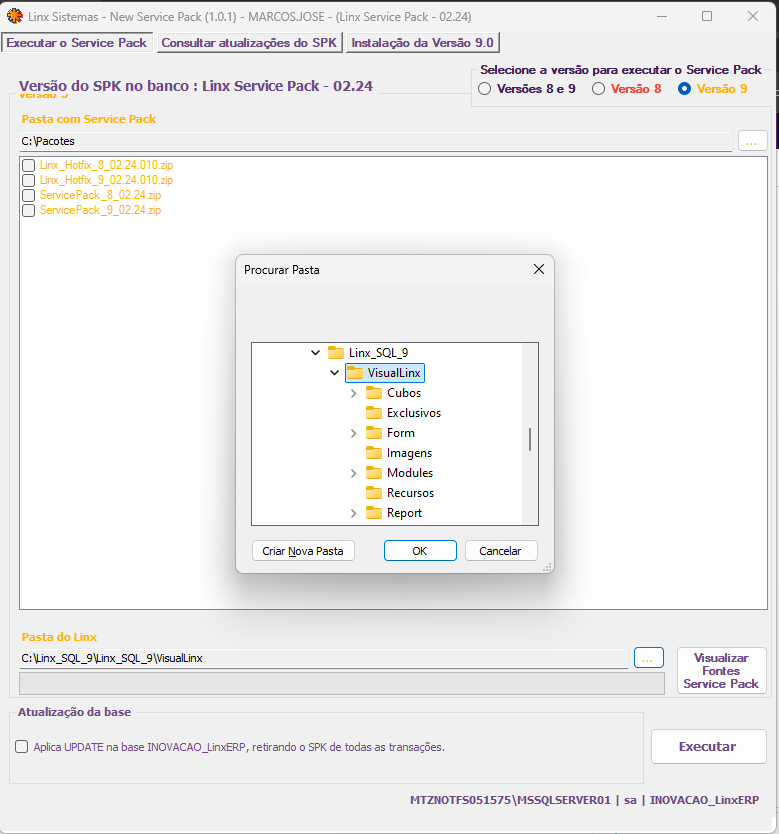Close the Procurar Pasta dialog
Image resolution: width=779 pixels, height=834 pixels.
539,269
